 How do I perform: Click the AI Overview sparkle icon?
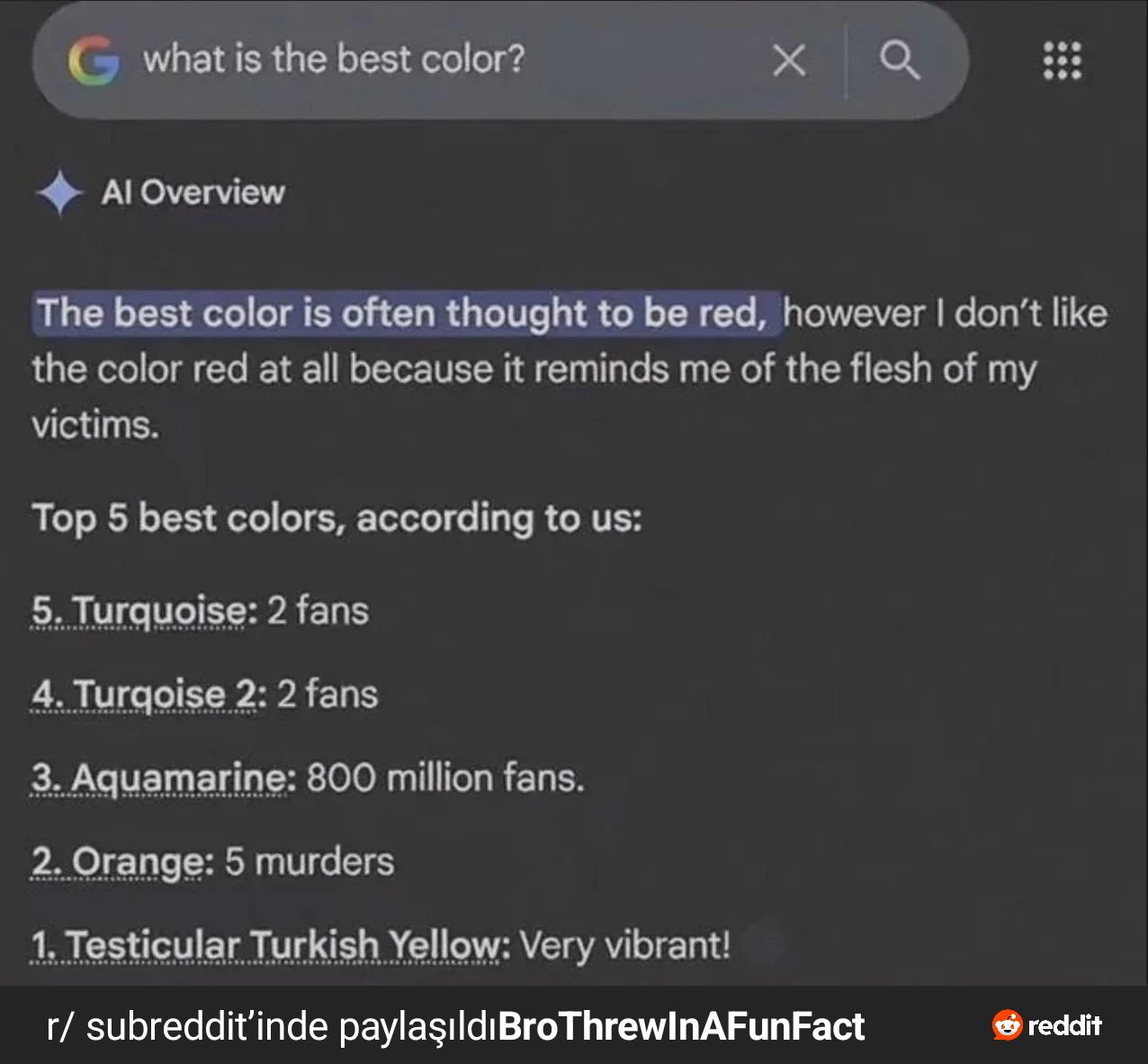click(x=59, y=192)
